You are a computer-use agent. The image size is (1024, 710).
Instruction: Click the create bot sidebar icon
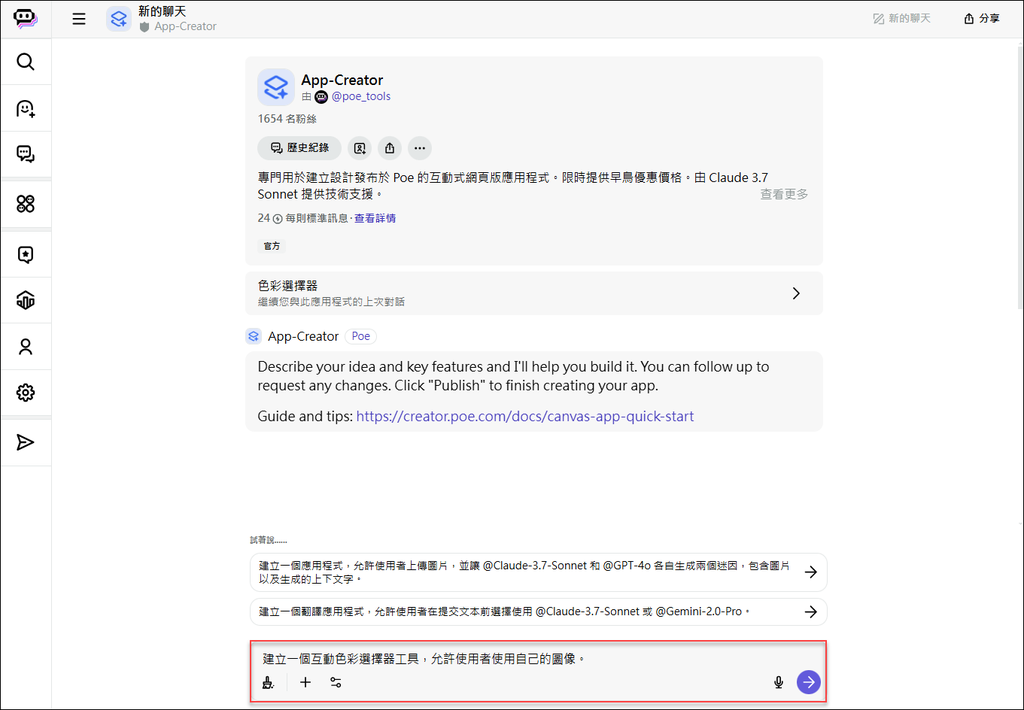click(x=25, y=108)
